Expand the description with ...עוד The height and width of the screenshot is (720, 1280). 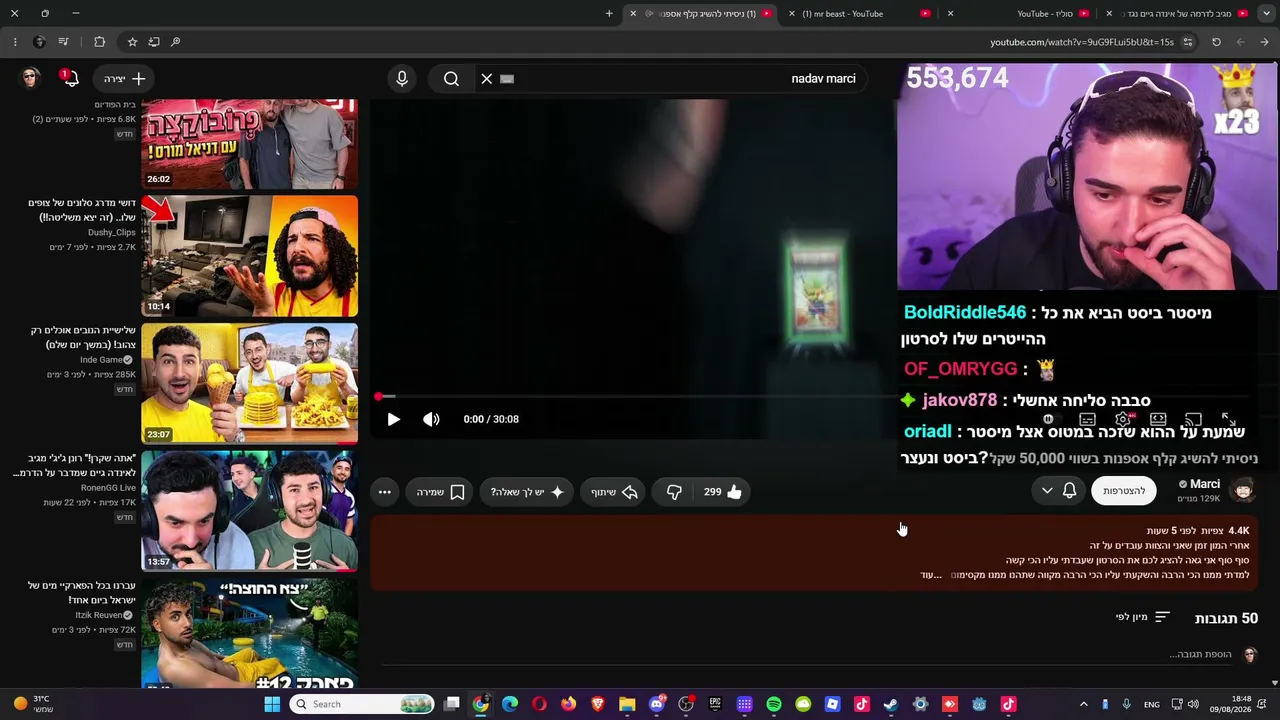click(x=932, y=575)
